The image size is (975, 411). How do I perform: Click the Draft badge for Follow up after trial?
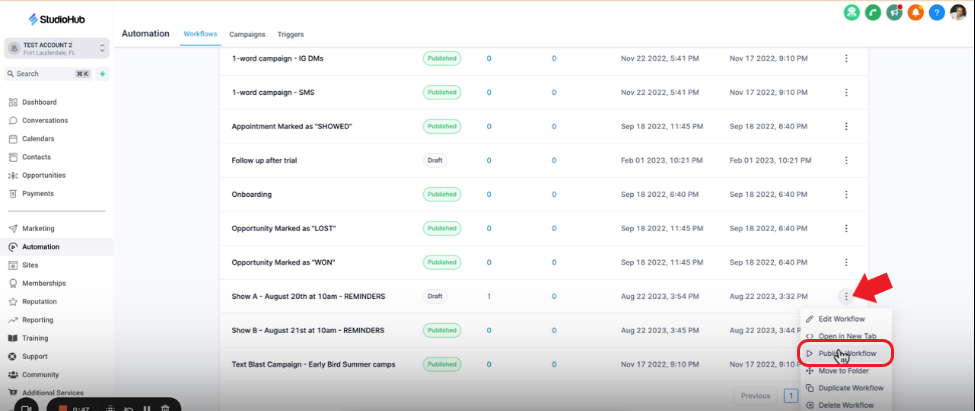pos(435,160)
